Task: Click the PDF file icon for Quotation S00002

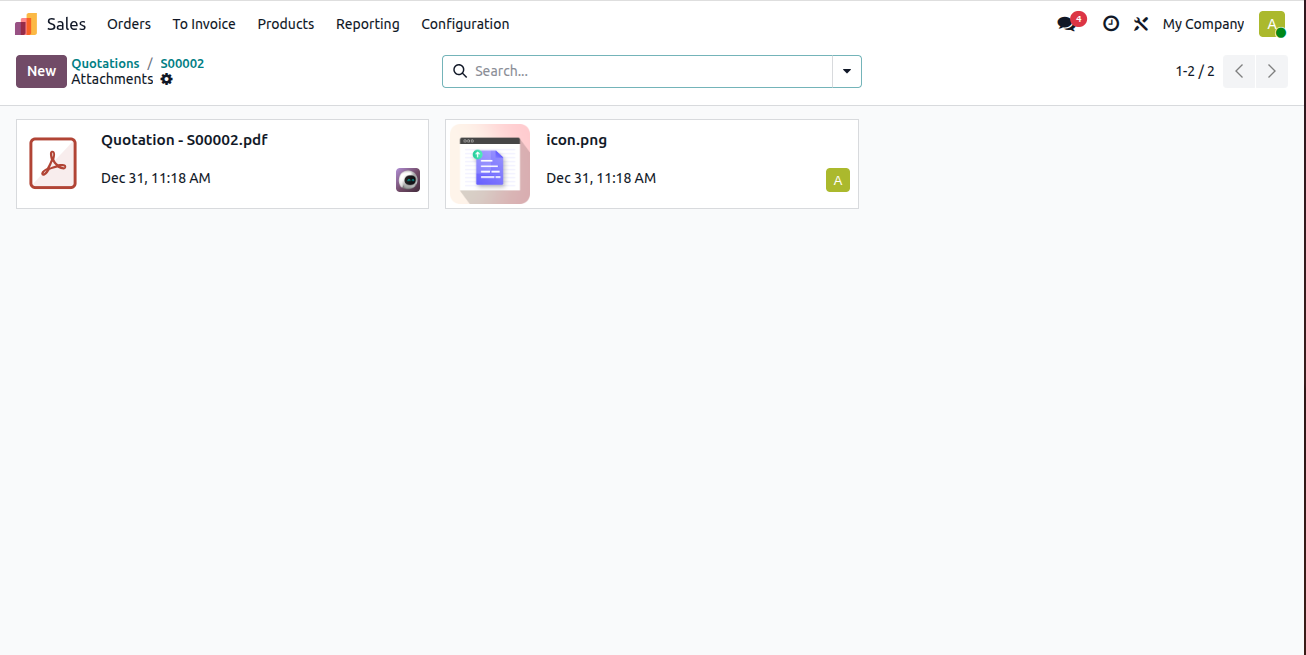Action: point(53,163)
